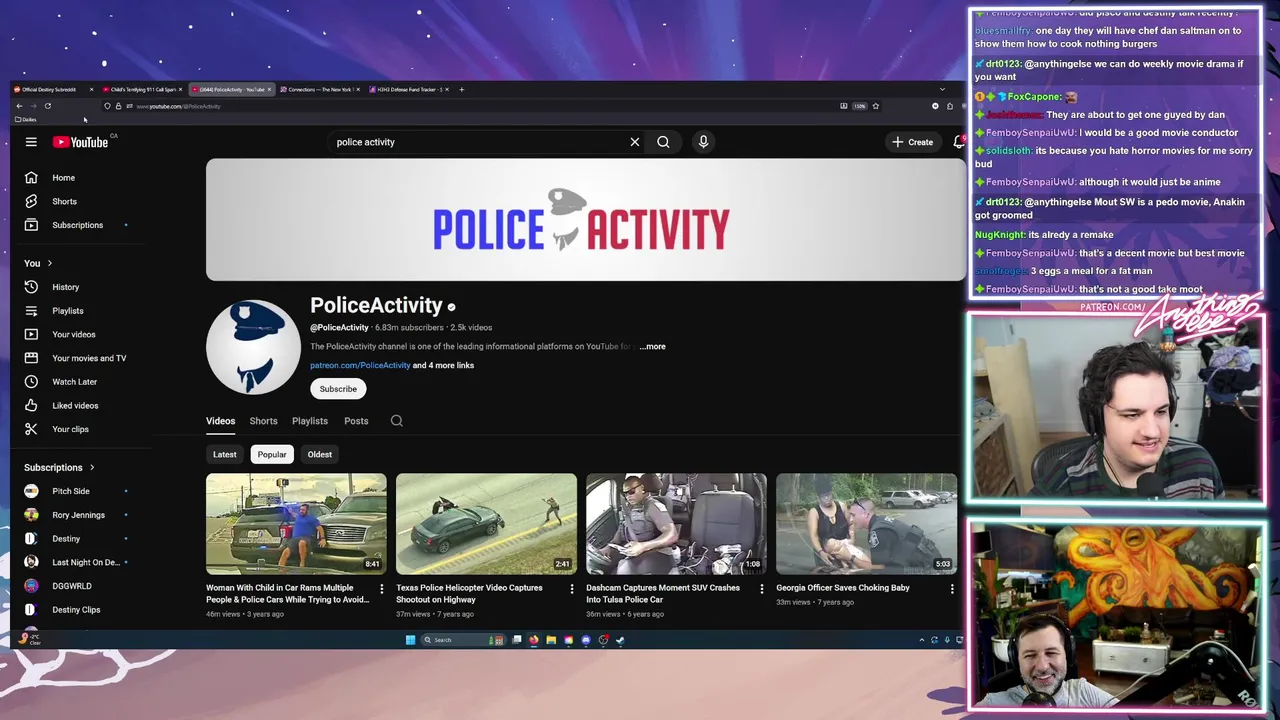Click the magnifier search button
The image size is (1280, 720).
pos(663,142)
